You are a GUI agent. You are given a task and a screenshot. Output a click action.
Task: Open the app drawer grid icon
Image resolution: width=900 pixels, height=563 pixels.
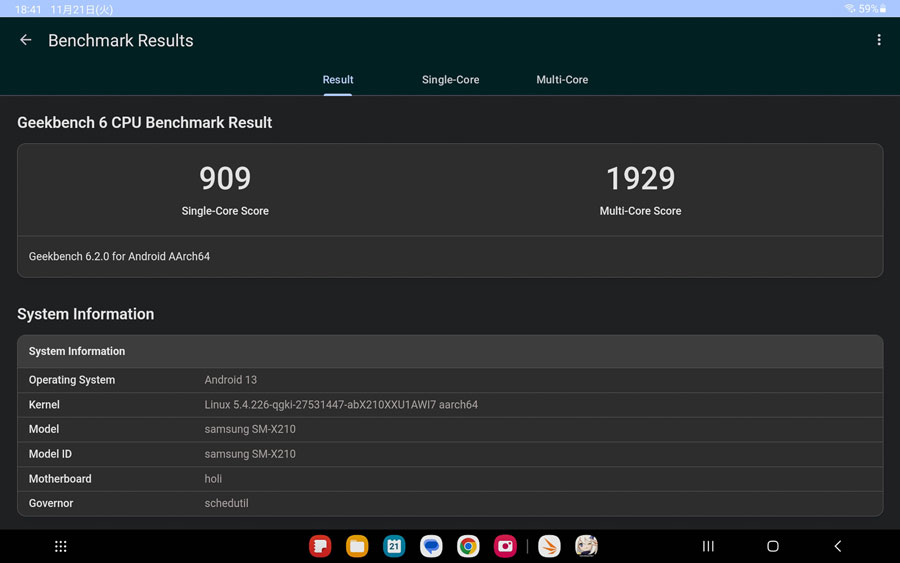pyautogui.click(x=60, y=546)
